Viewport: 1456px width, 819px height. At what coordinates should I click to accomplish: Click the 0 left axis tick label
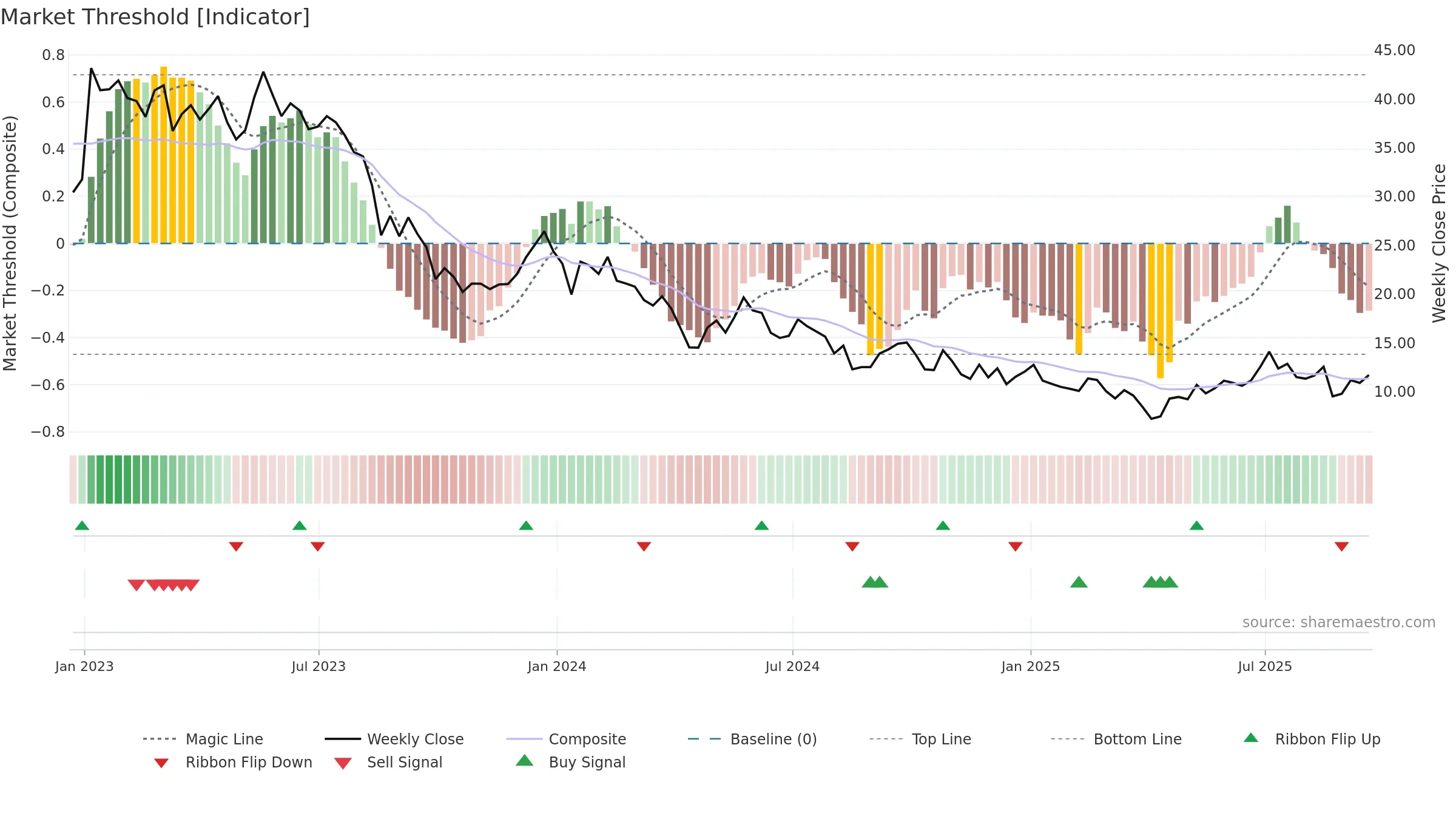point(60,243)
